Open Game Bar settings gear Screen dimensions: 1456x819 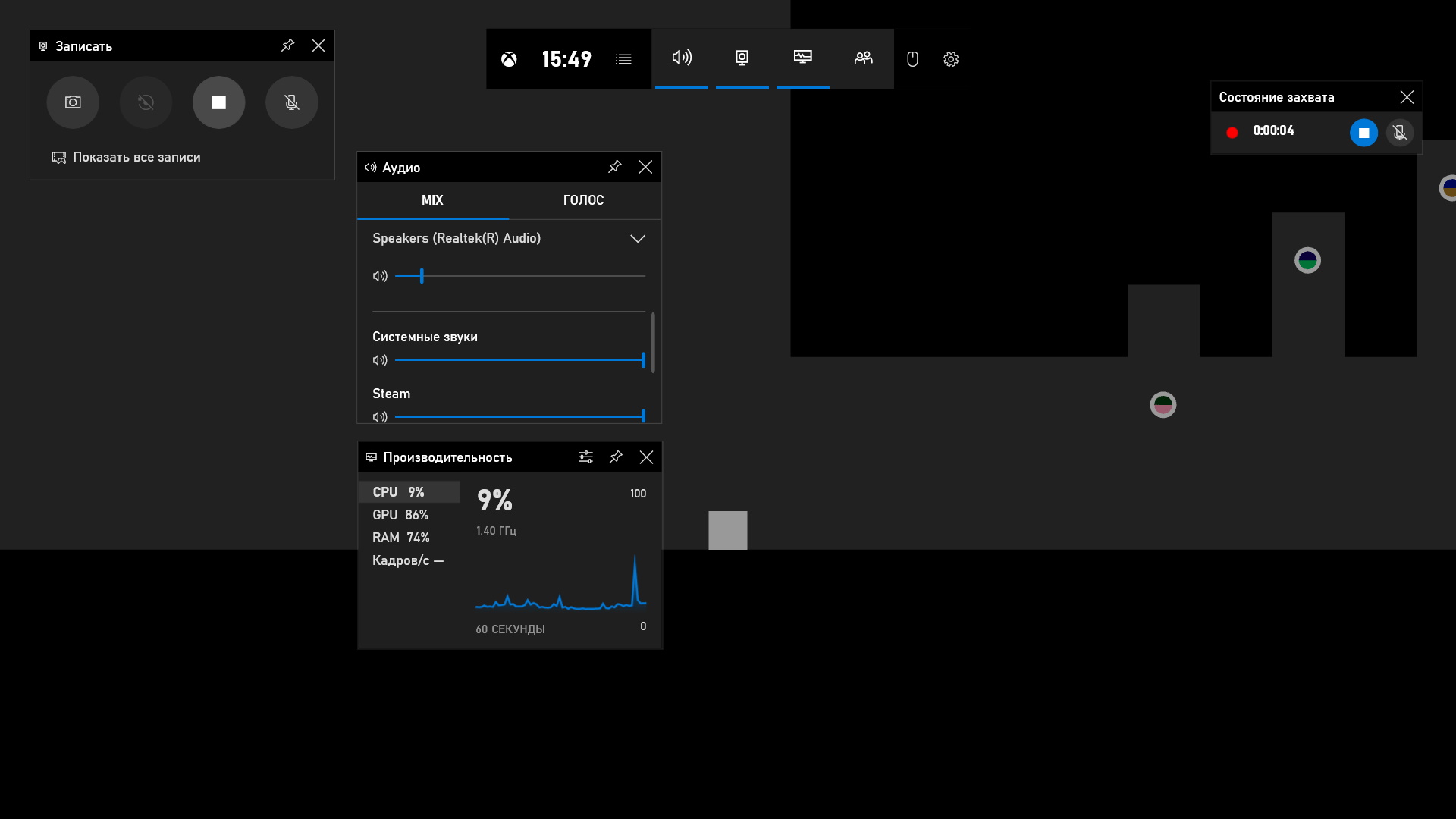(951, 59)
